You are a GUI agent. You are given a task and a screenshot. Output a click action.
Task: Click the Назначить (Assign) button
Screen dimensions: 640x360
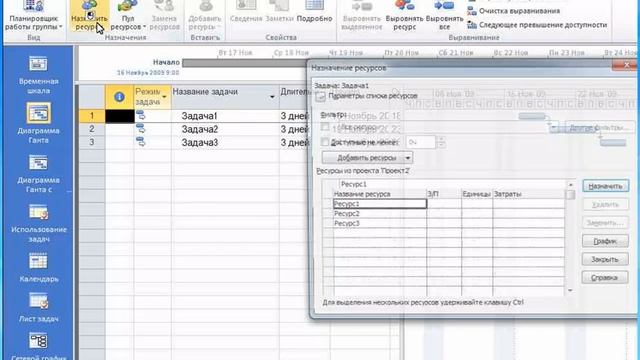[605, 186]
